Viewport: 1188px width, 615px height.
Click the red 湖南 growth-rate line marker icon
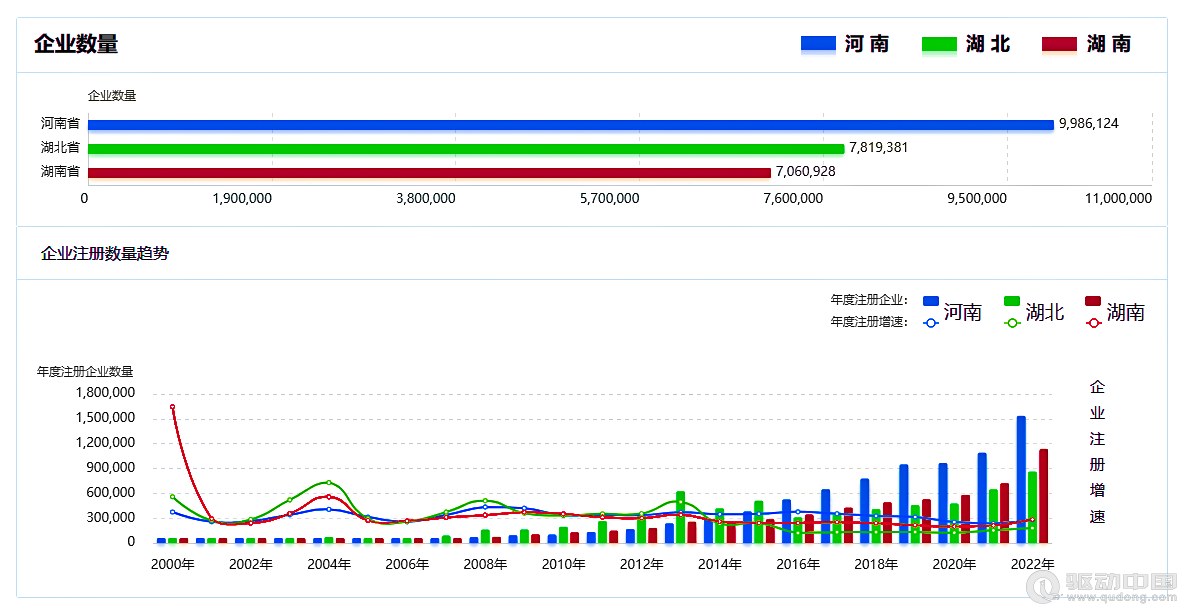point(1093,323)
